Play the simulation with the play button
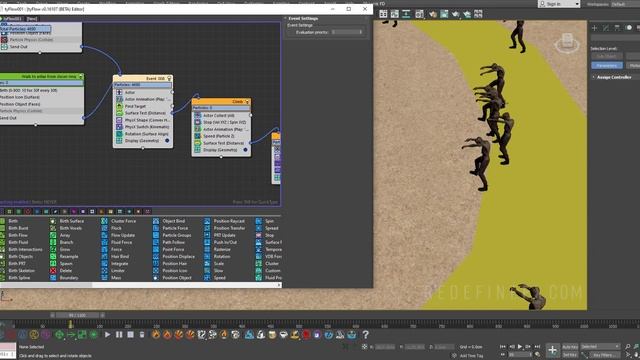This screenshot has height=360, width=640. (107, 335)
